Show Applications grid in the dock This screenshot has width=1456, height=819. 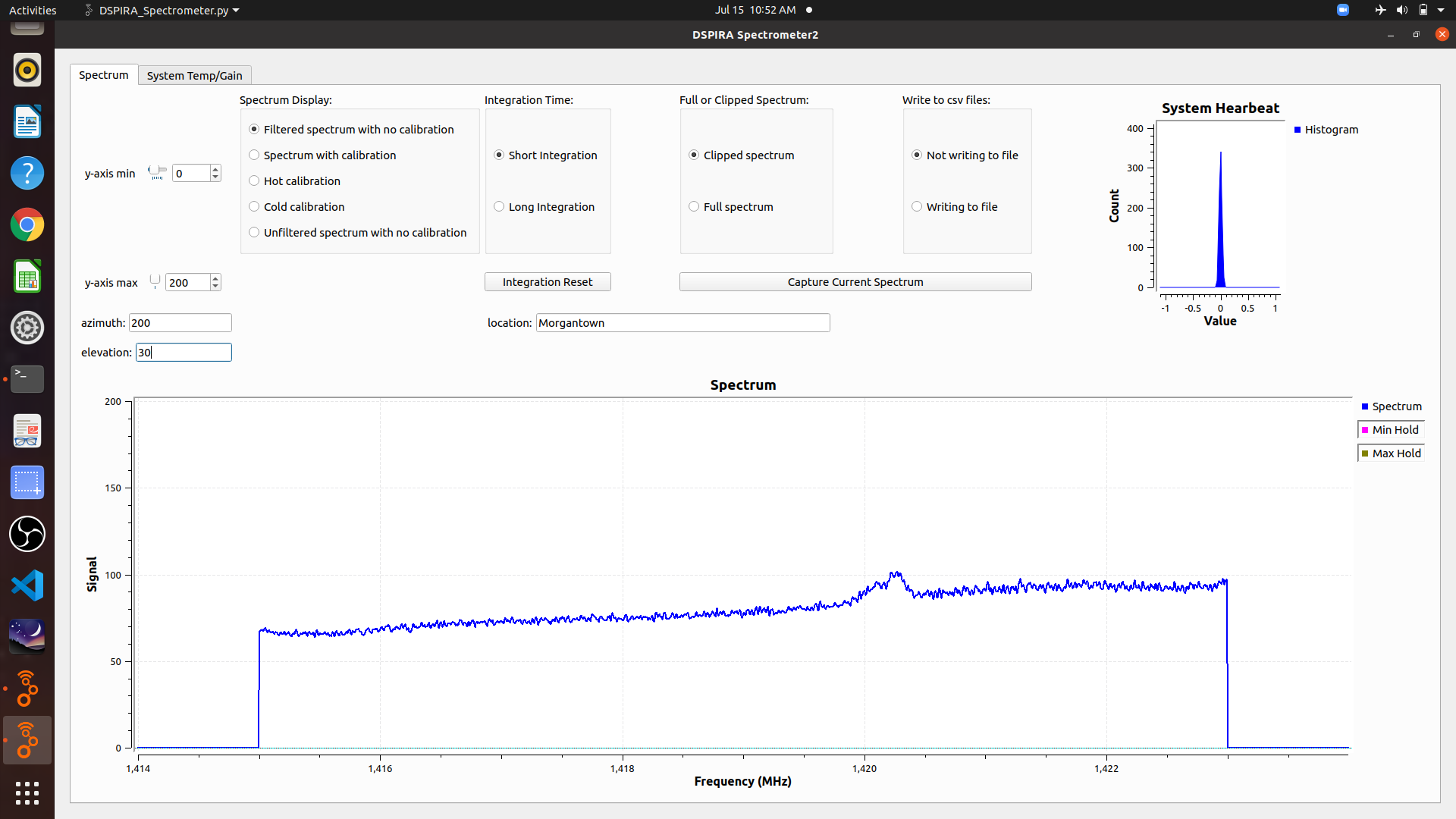pos(27,793)
